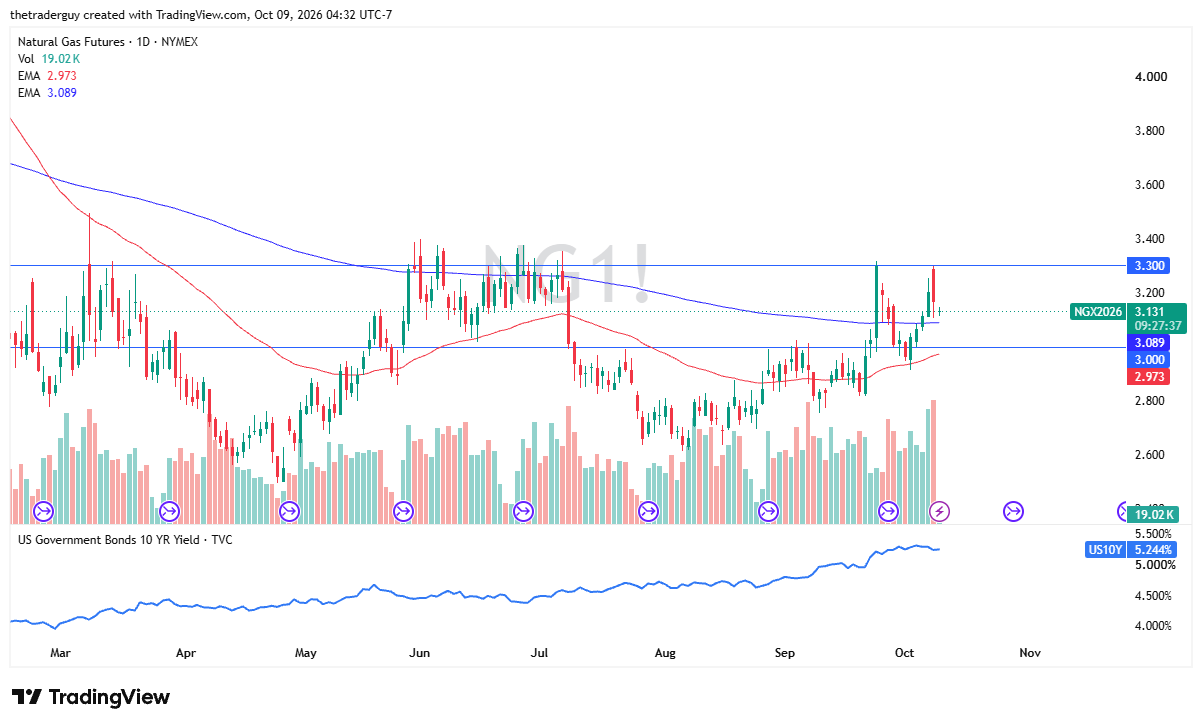The width and height of the screenshot is (1202, 727).
Task: Click the contract rollover marker before March
Action: tap(44, 512)
